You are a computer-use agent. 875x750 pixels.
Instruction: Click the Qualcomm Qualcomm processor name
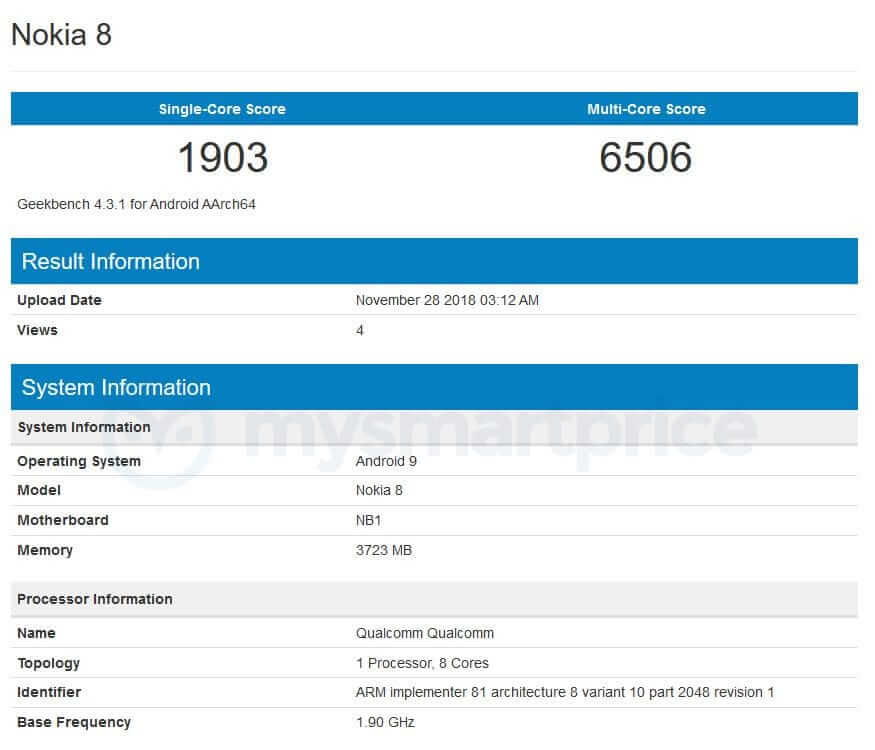pos(425,633)
